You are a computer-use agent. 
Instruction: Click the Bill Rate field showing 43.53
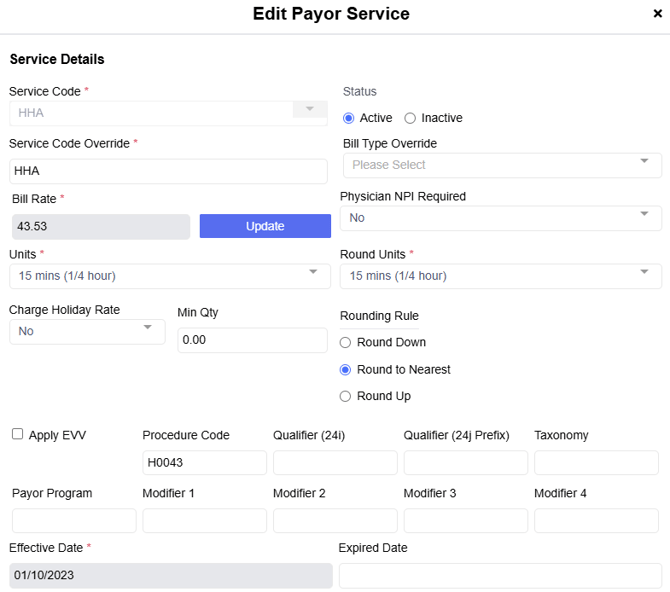pos(101,227)
